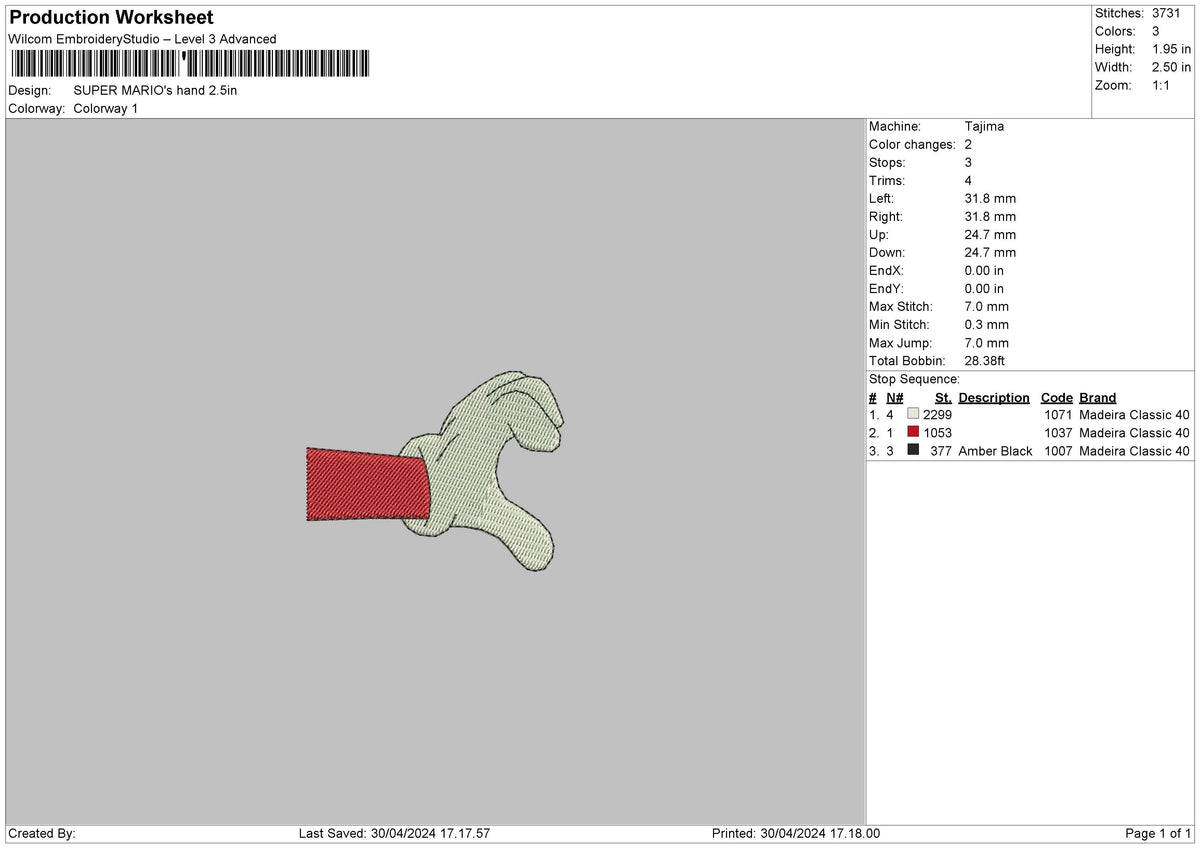
Task: Sort by the Brand column header
Action: [x=1097, y=397]
